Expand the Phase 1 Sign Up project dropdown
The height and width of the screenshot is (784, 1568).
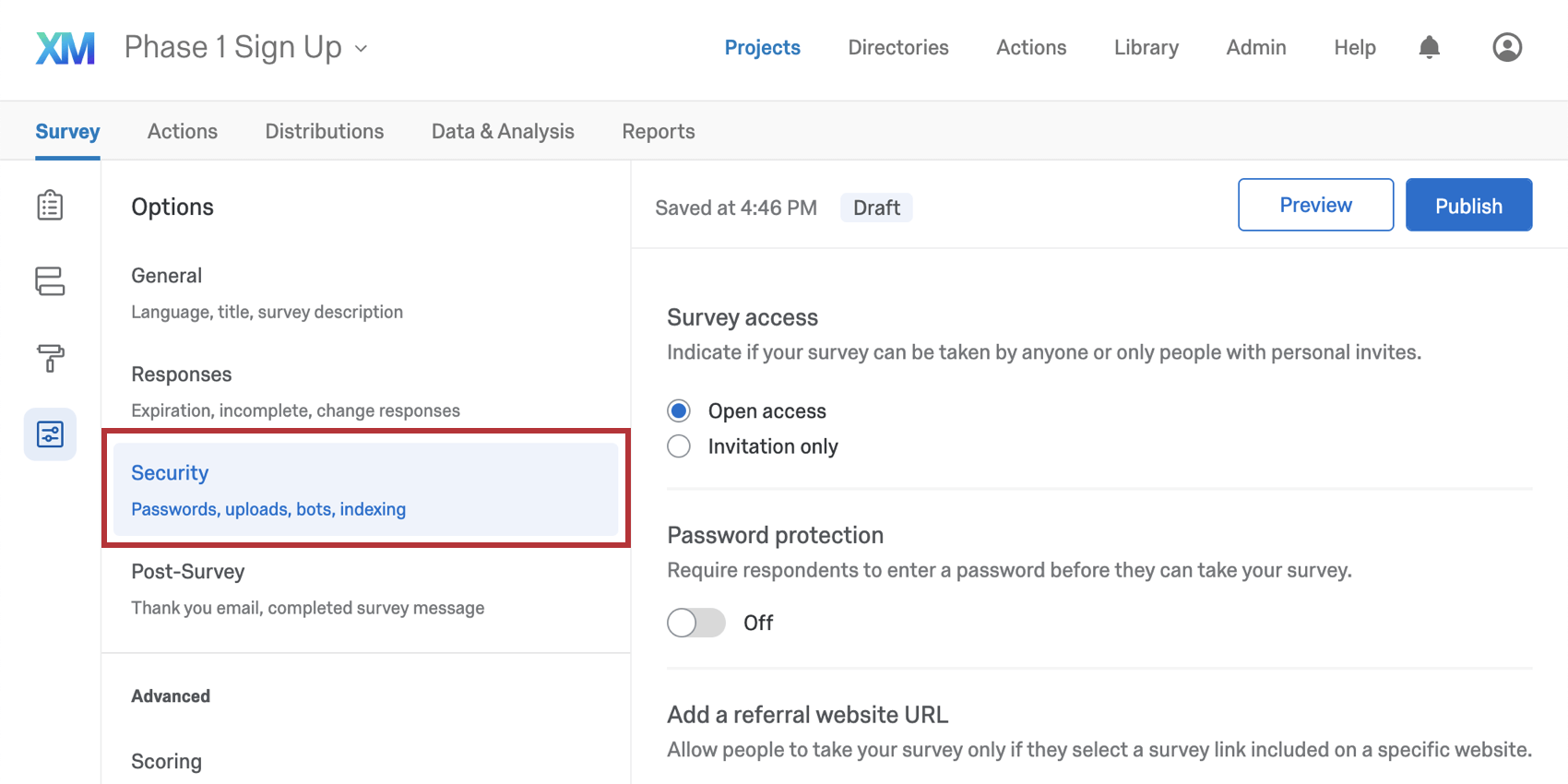362,48
